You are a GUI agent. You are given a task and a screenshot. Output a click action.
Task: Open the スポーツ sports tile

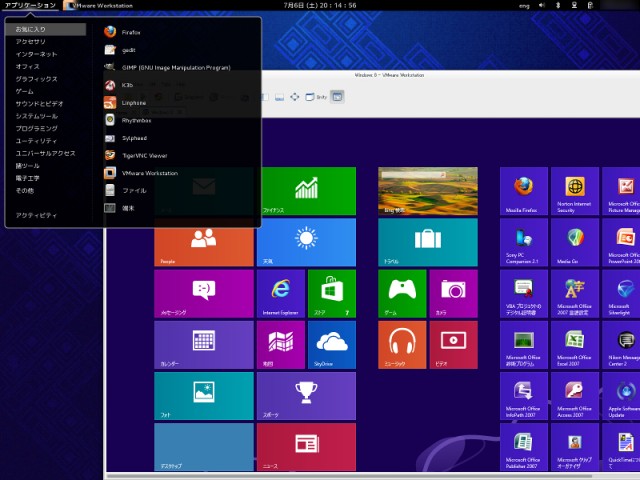coord(306,396)
